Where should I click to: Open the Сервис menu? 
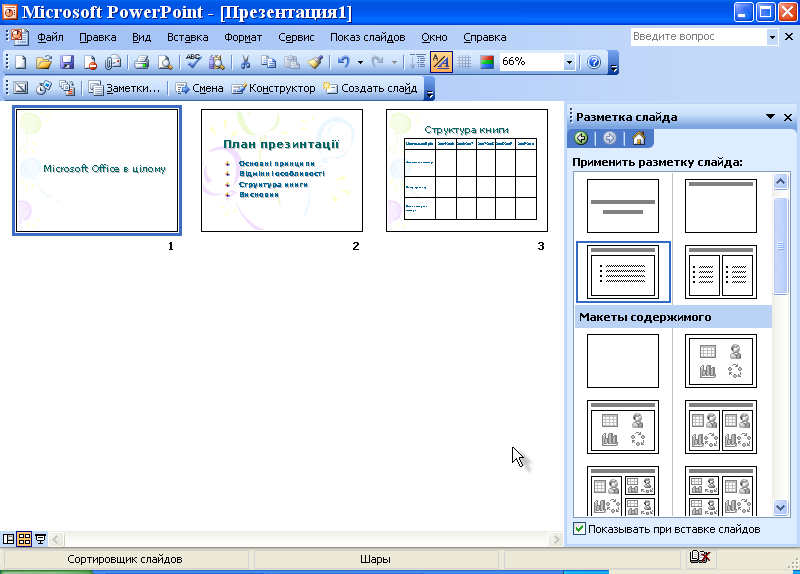(296, 37)
